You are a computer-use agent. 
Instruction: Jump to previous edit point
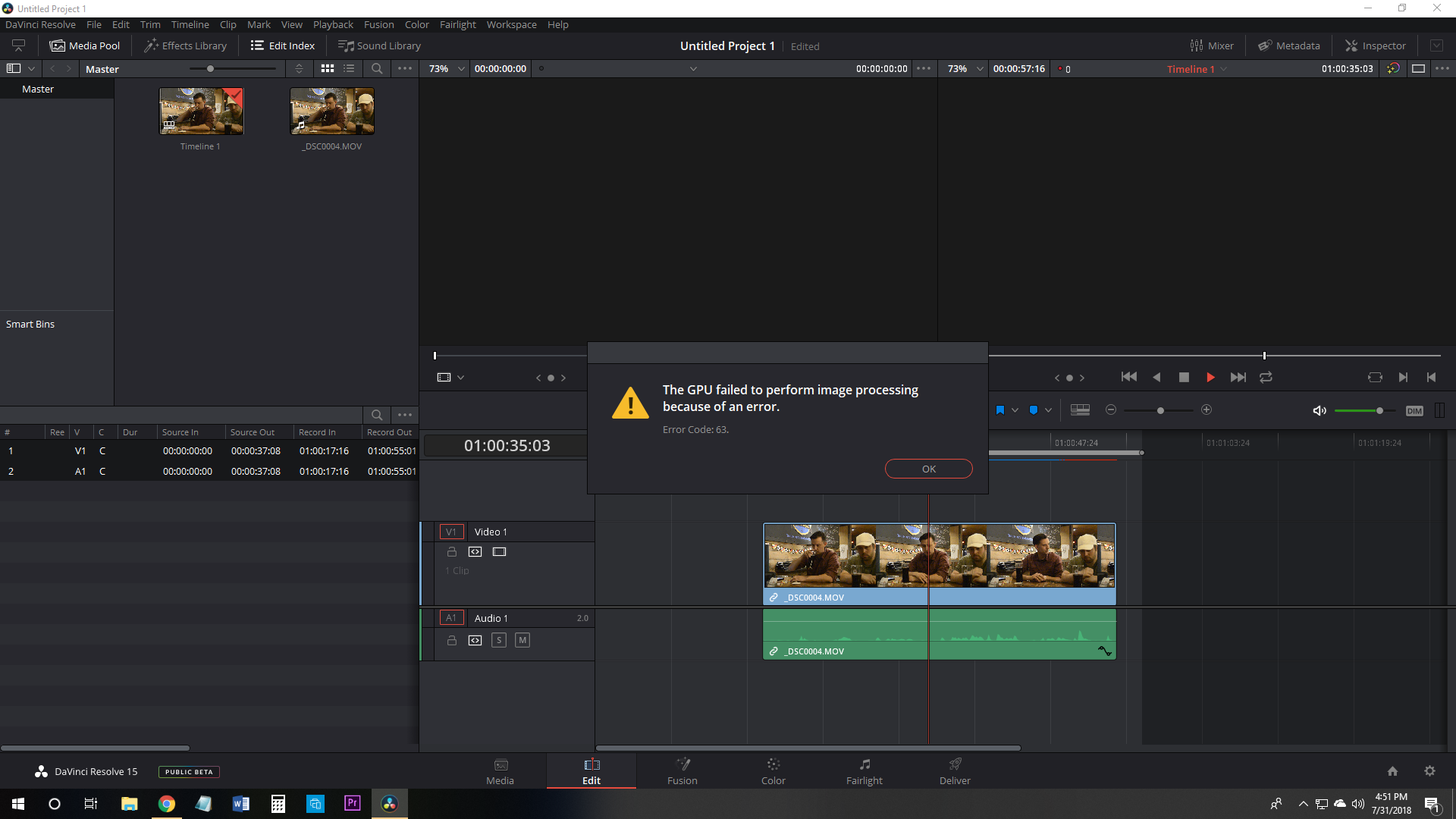coord(1431,377)
